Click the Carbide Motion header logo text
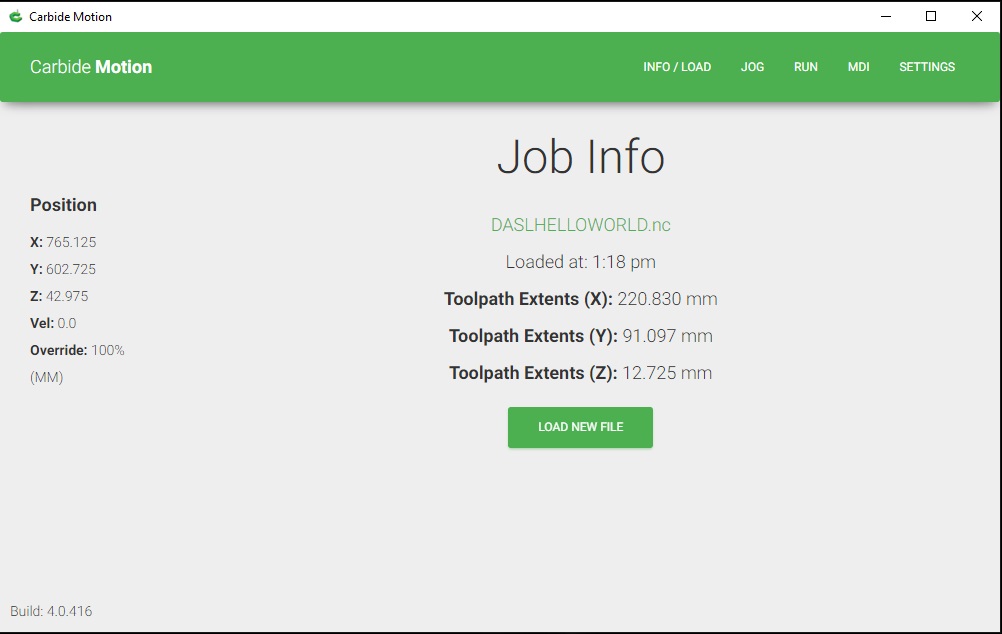 (91, 67)
